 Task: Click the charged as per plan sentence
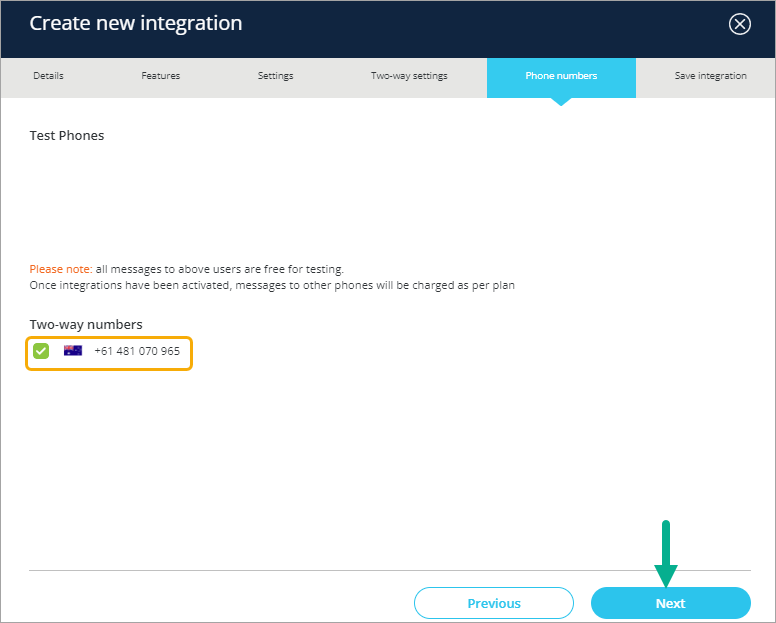272,285
